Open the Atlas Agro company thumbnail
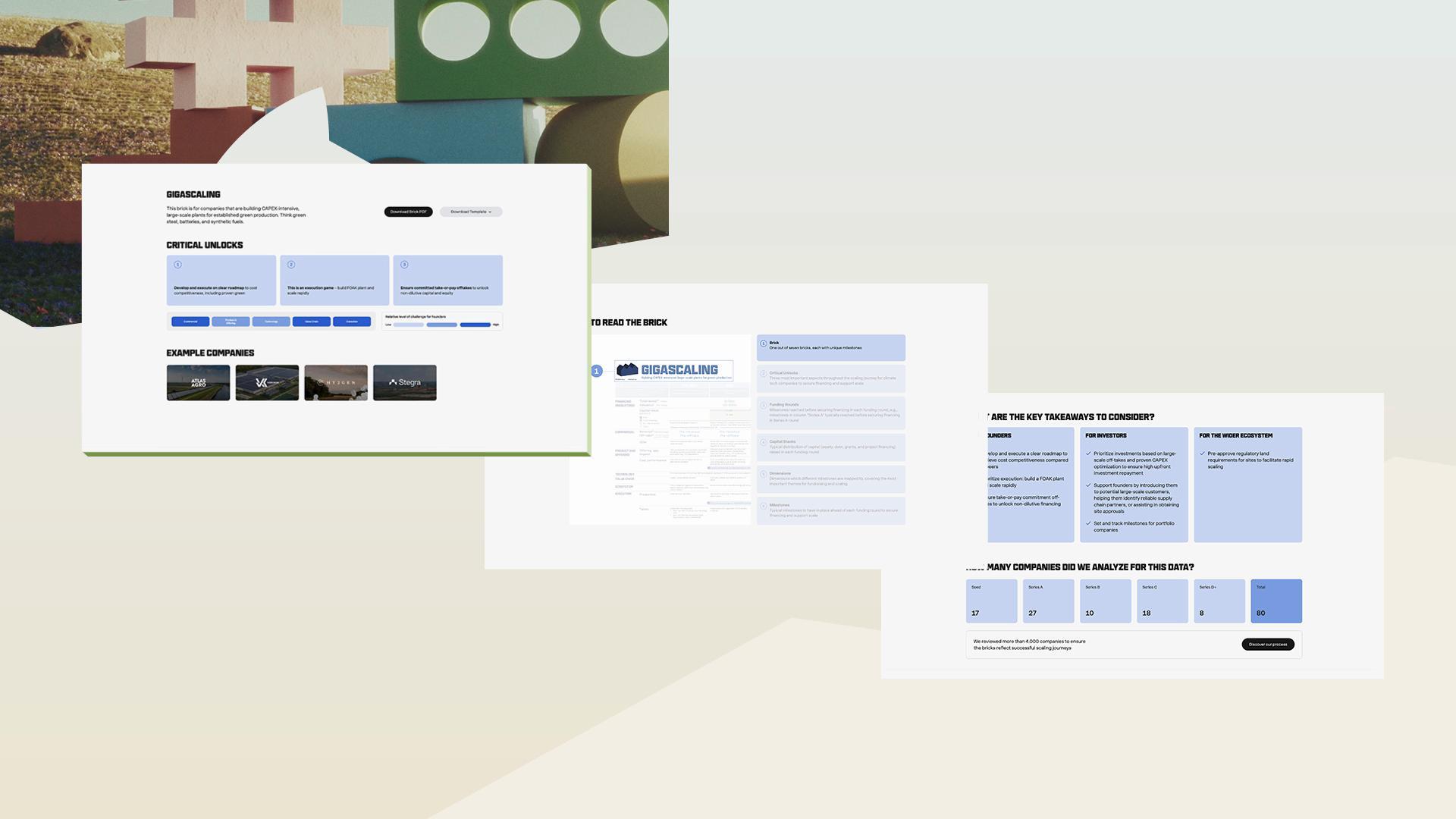1456x819 pixels. click(x=198, y=383)
